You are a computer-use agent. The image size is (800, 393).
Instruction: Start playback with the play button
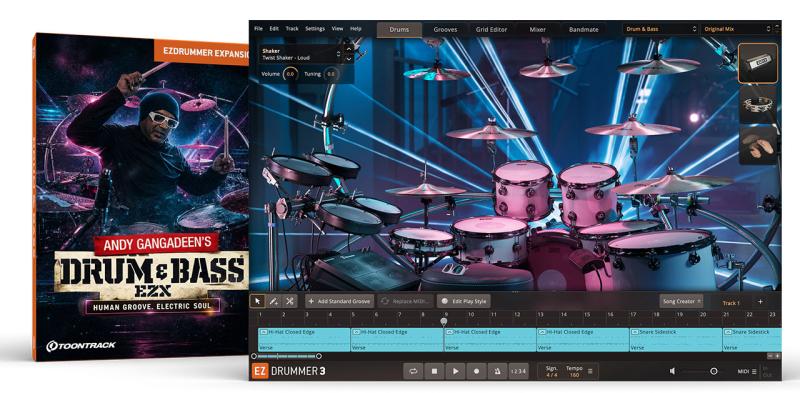(455, 371)
